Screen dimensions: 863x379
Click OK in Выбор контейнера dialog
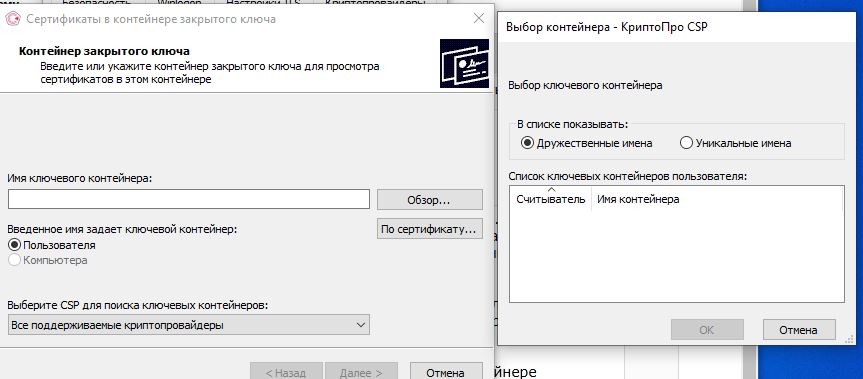click(x=707, y=329)
